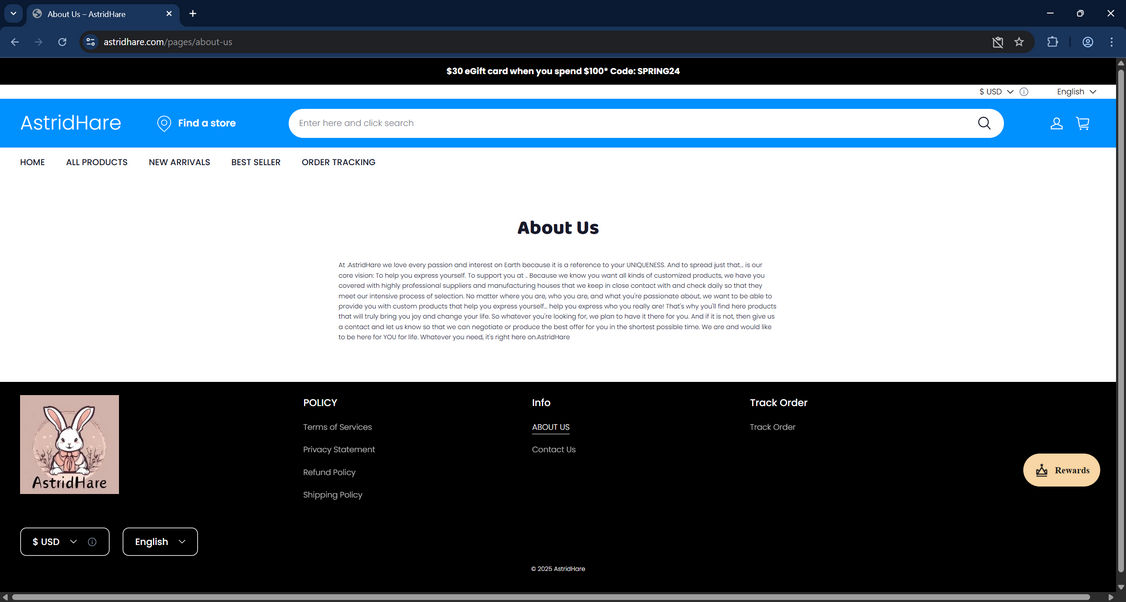Reload the page
Screen dimensions: 1126x602
(x=62, y=42)
